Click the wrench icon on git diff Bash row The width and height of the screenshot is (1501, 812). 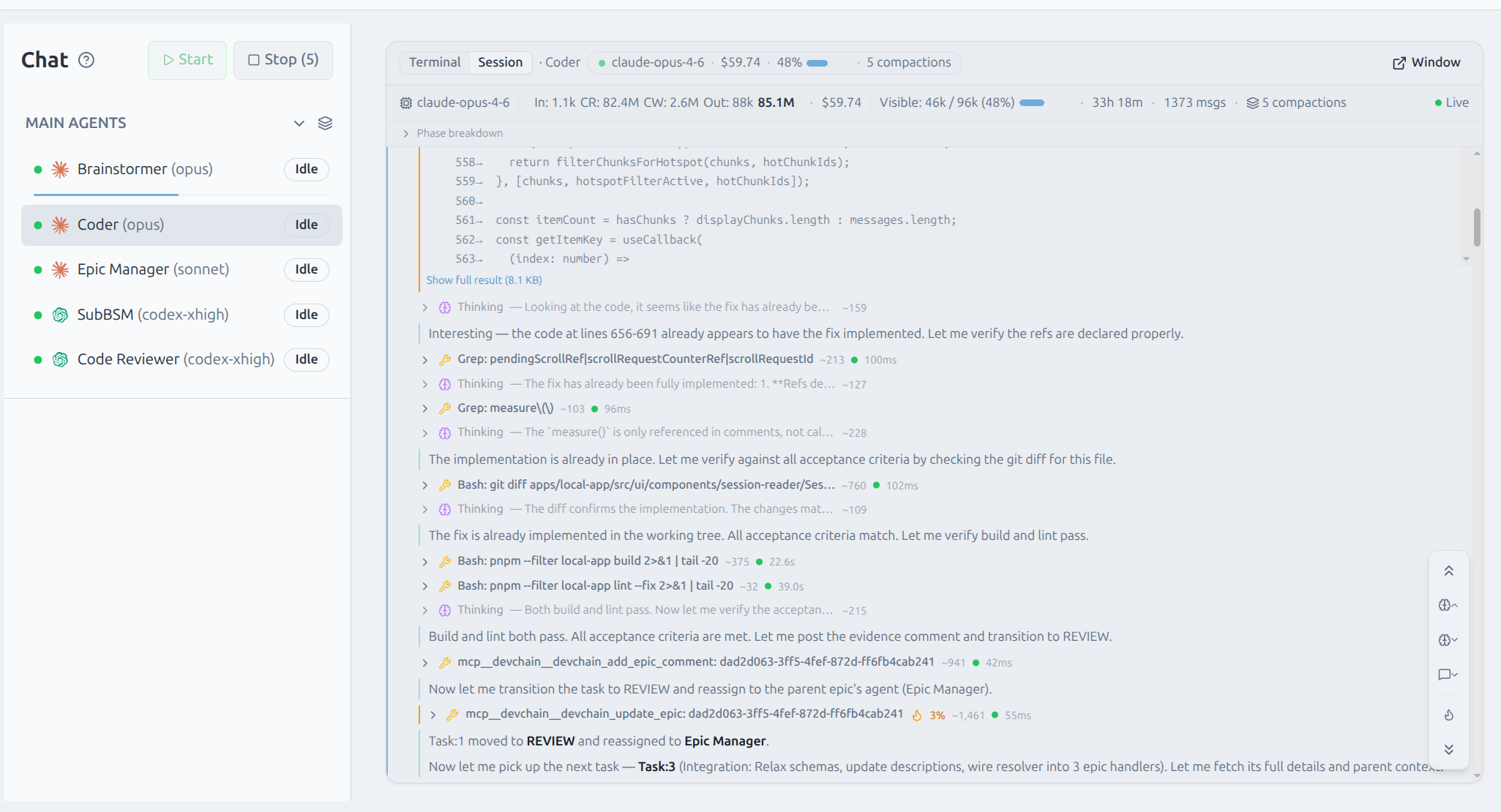pos(444,485)
